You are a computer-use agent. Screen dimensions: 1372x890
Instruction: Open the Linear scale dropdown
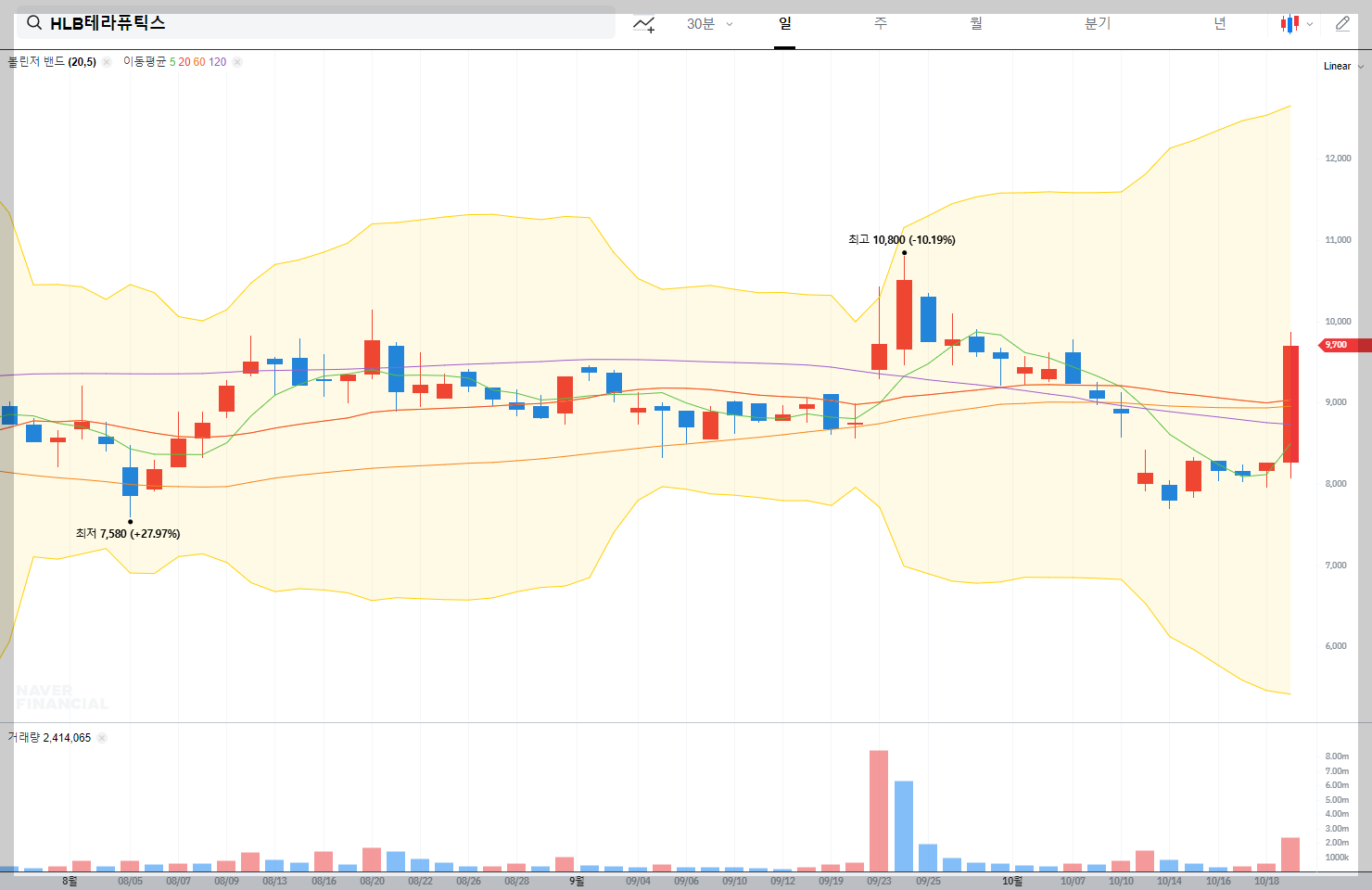(1343, 66)
